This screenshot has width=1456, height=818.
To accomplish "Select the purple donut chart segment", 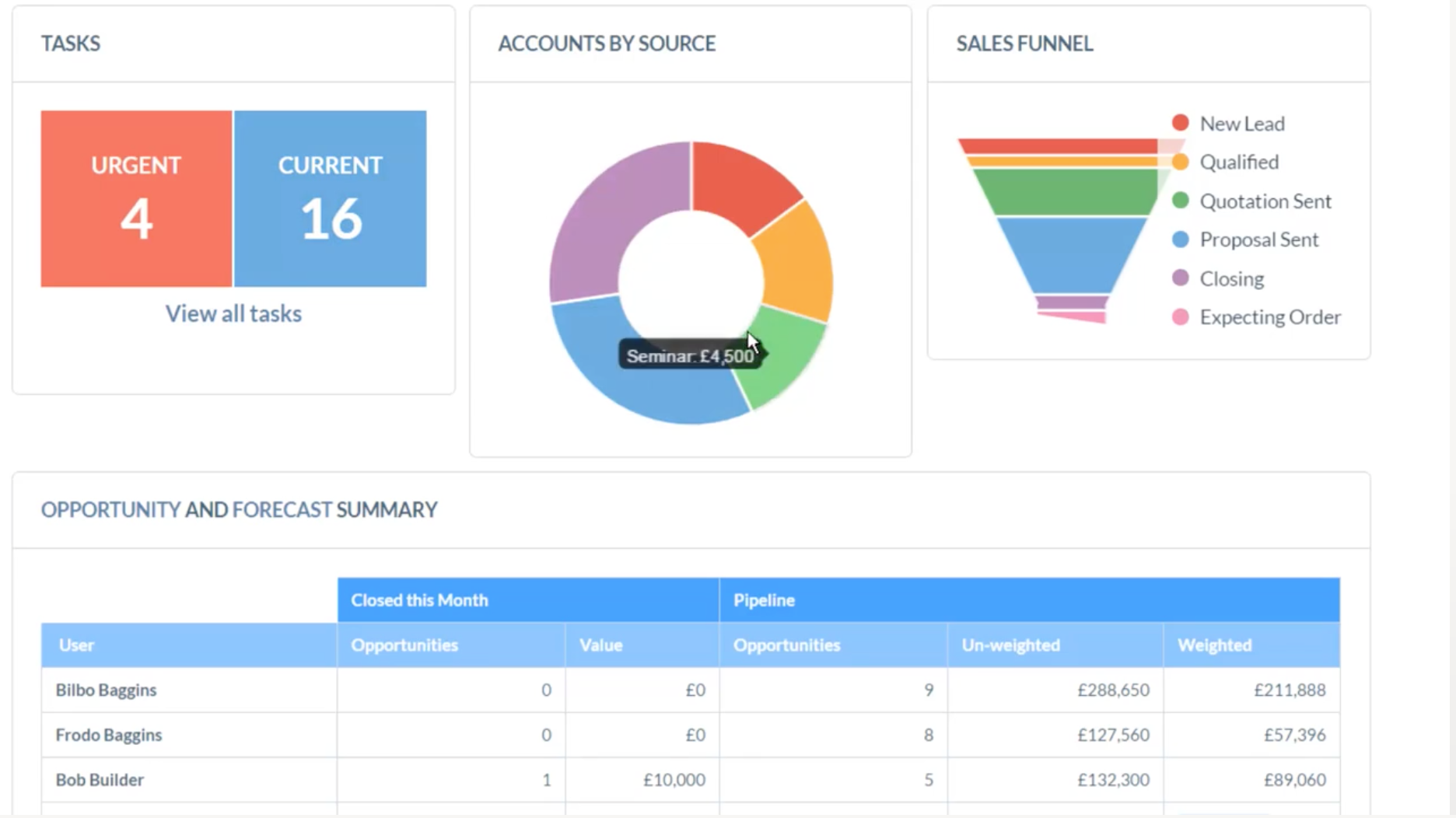I will 614,218.
